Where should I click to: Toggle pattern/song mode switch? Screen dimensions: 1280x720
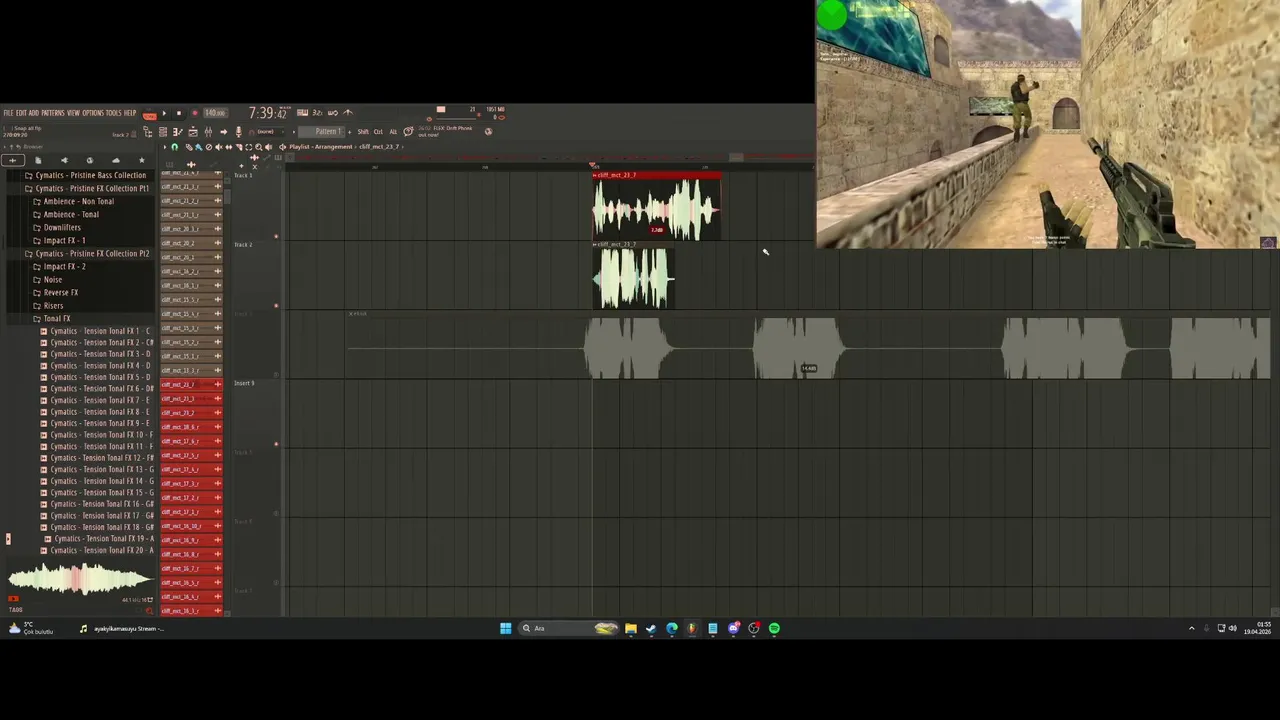coord(150,115)
